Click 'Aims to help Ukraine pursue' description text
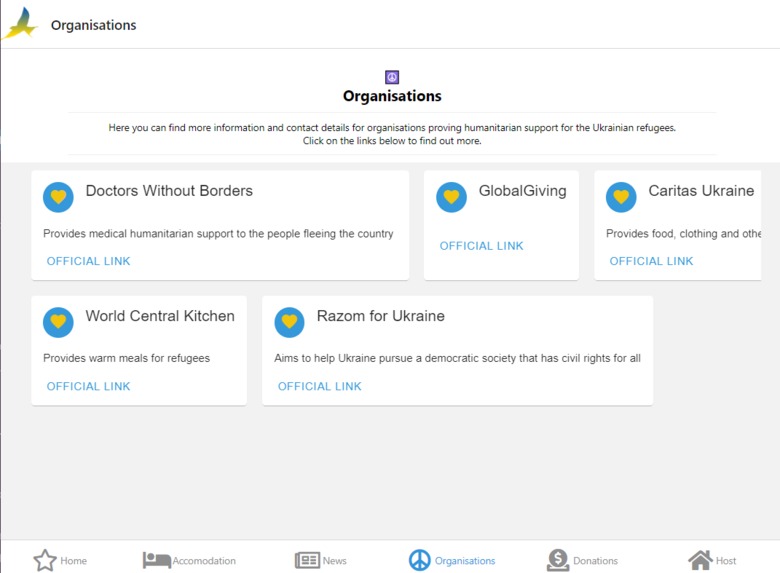Image resolution: width=780 pixels, height=573 pixels. click(x=457, y=358)
